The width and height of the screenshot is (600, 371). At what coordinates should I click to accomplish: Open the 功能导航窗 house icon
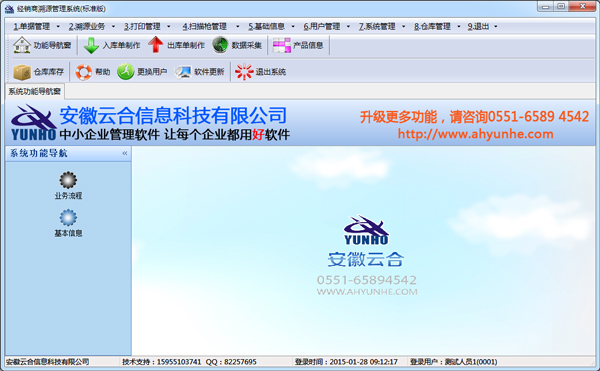22,45
